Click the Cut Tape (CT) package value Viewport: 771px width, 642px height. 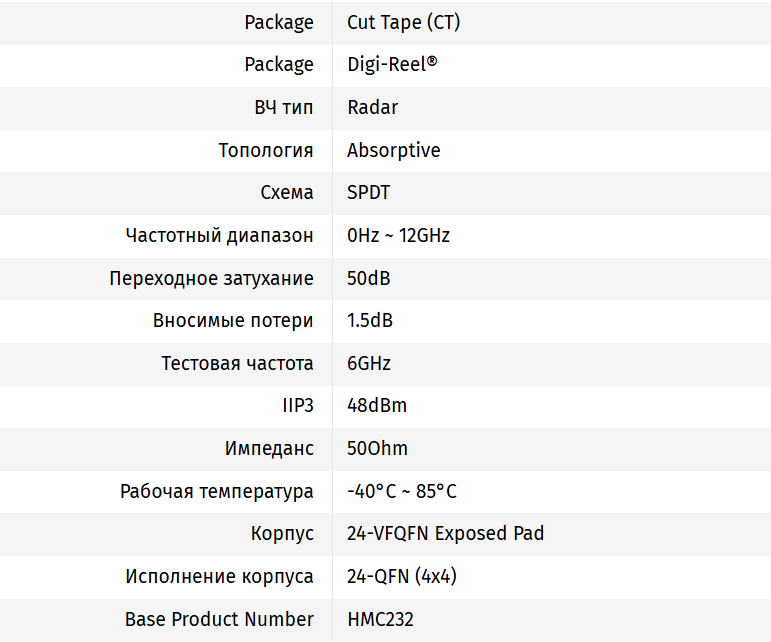(x=403, y=22)
